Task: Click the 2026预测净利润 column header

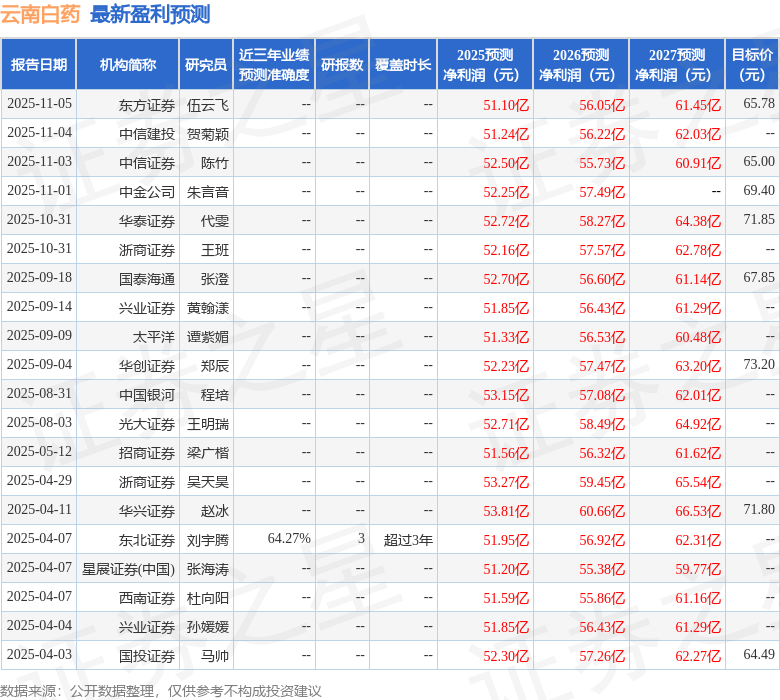Action: click(581, 65)
